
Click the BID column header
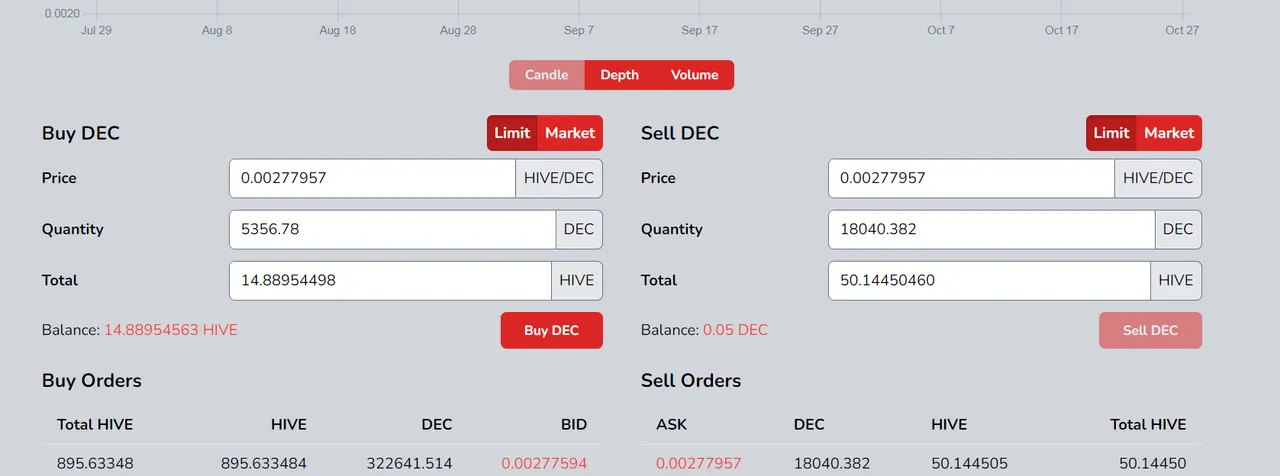(x=574, y=424)
